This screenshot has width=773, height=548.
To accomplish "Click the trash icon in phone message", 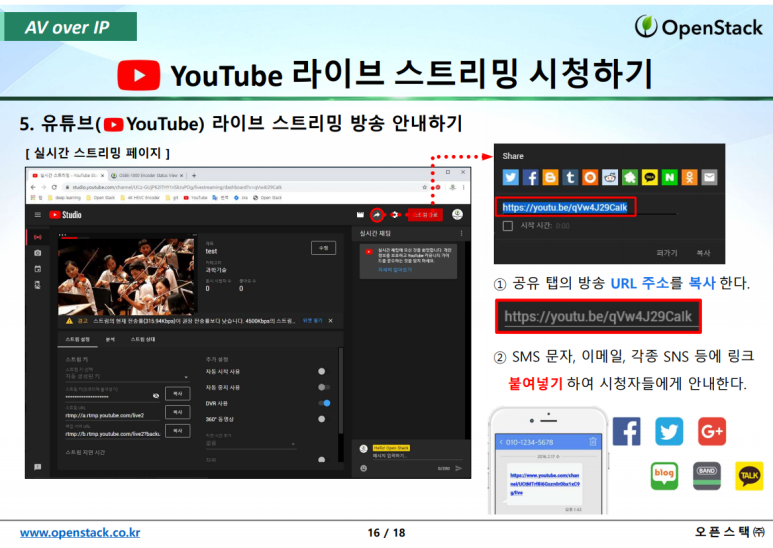I will (x=593, y=442).
